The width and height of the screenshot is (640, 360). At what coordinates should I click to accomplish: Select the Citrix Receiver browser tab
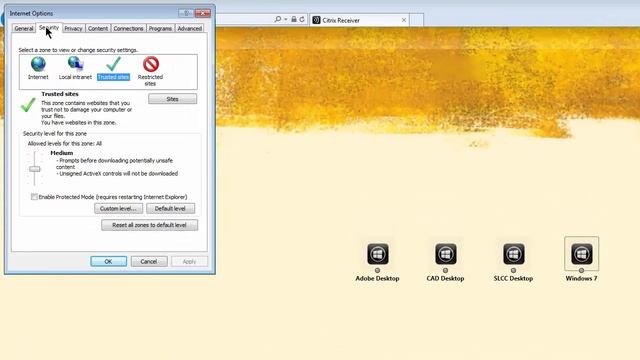pos(360,20)
